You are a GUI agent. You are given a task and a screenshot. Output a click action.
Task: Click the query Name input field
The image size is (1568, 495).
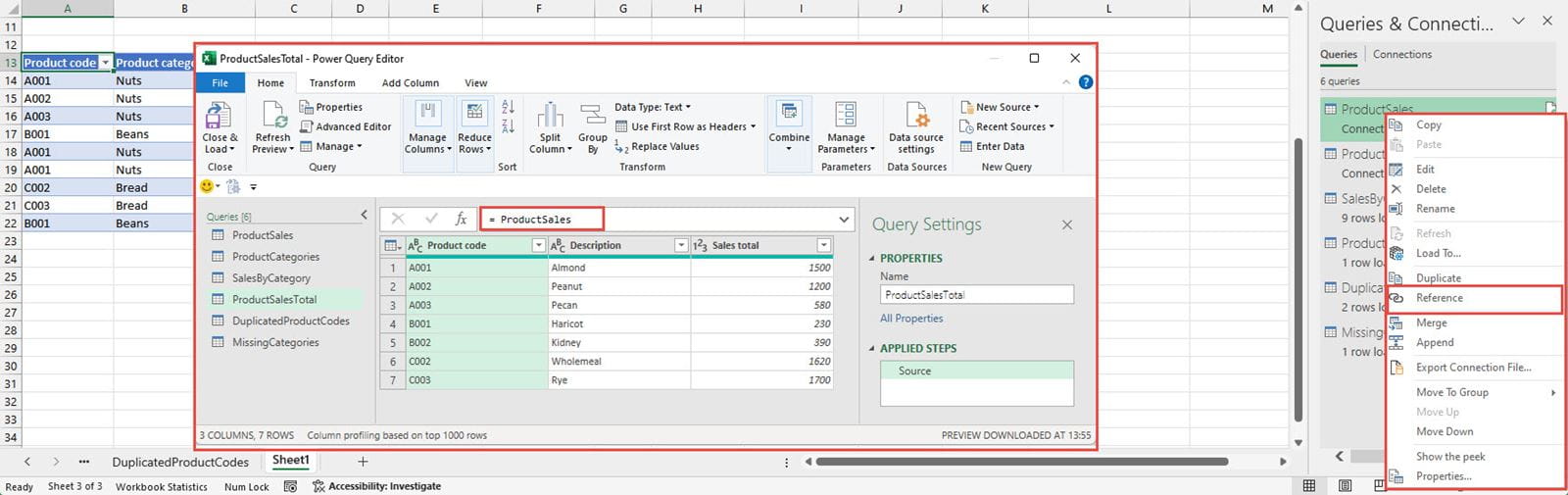(976, 295)
